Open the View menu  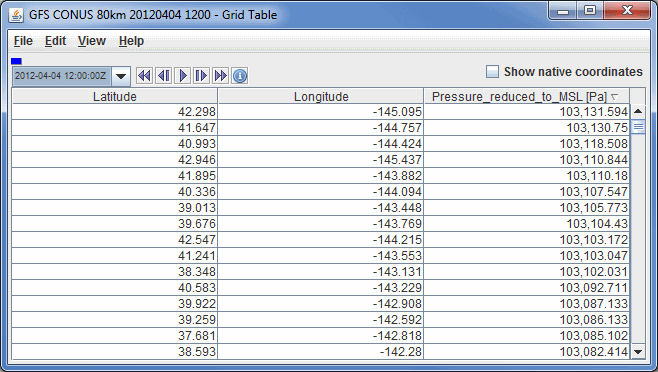(91, 41)
